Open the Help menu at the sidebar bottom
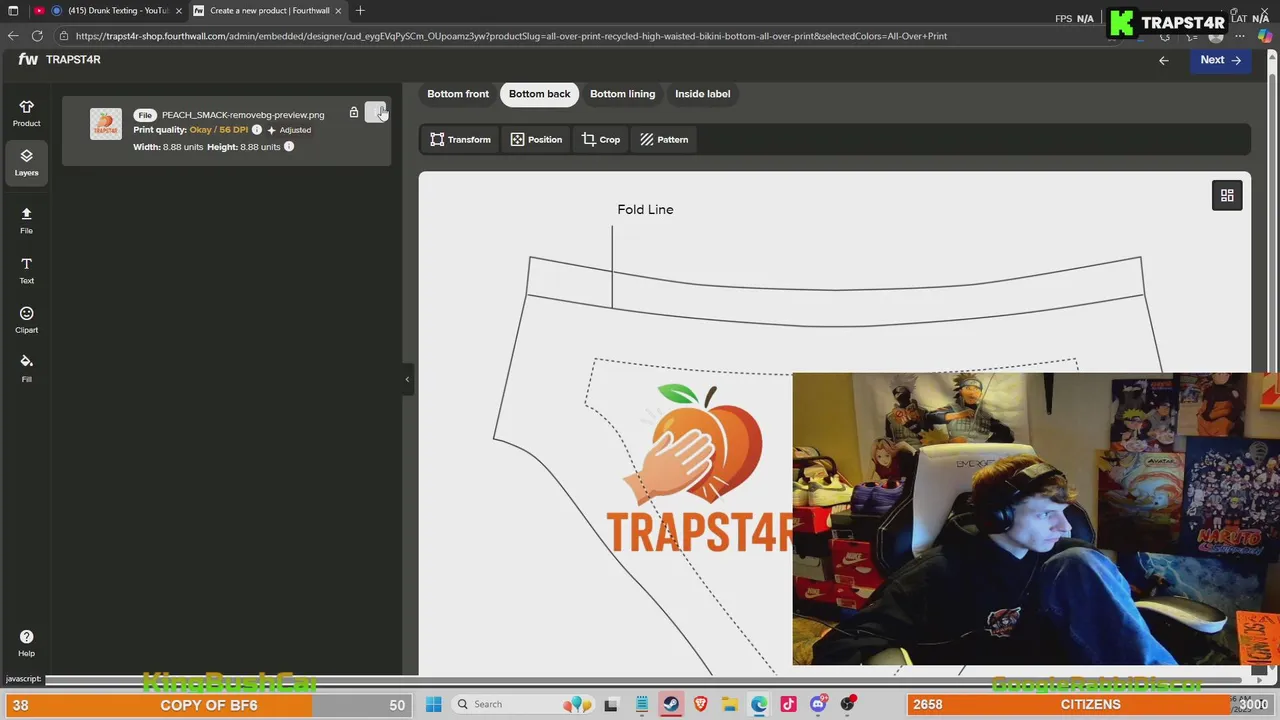 (x=27, y=643)
